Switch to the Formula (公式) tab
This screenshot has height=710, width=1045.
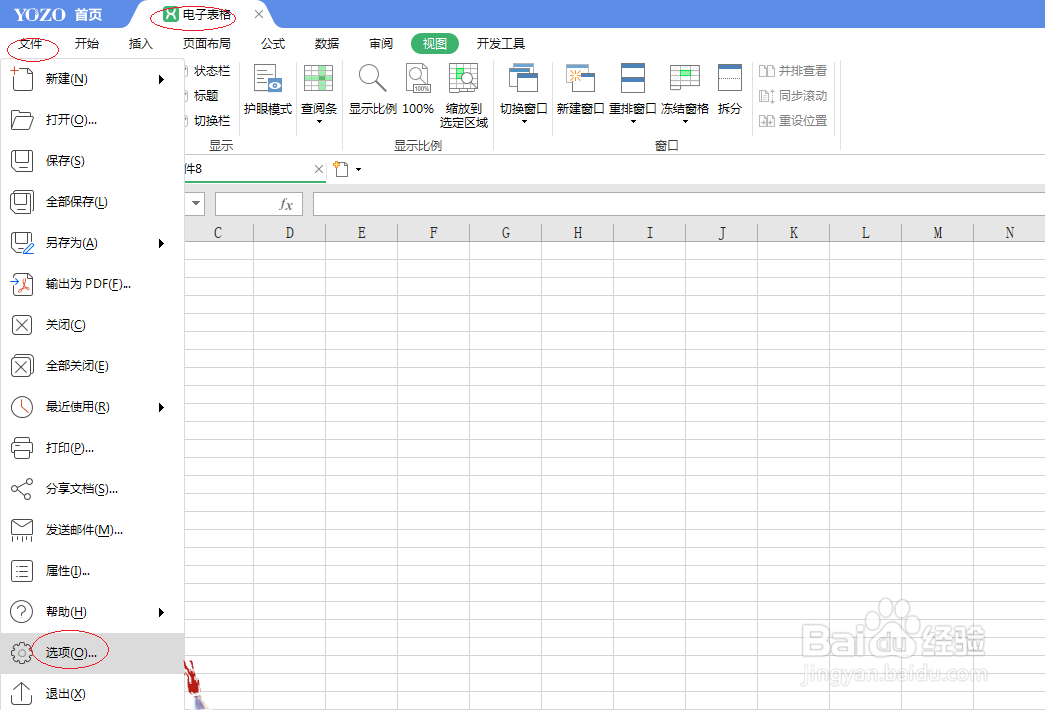point(273,43)
